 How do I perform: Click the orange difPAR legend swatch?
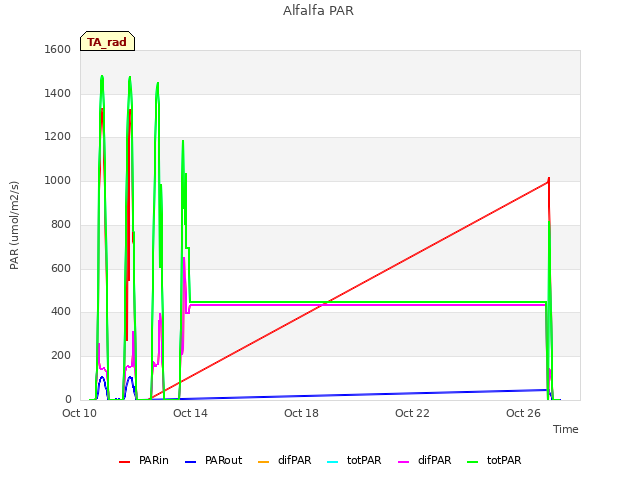pyautogui.click(x=264, y=462)
